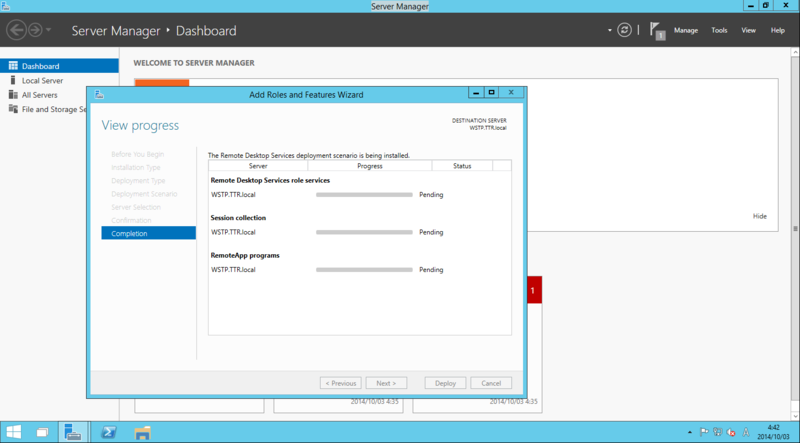Click the network icon in the system tray
The width and height of the screenshot is (800, 443).
[717, 432]
